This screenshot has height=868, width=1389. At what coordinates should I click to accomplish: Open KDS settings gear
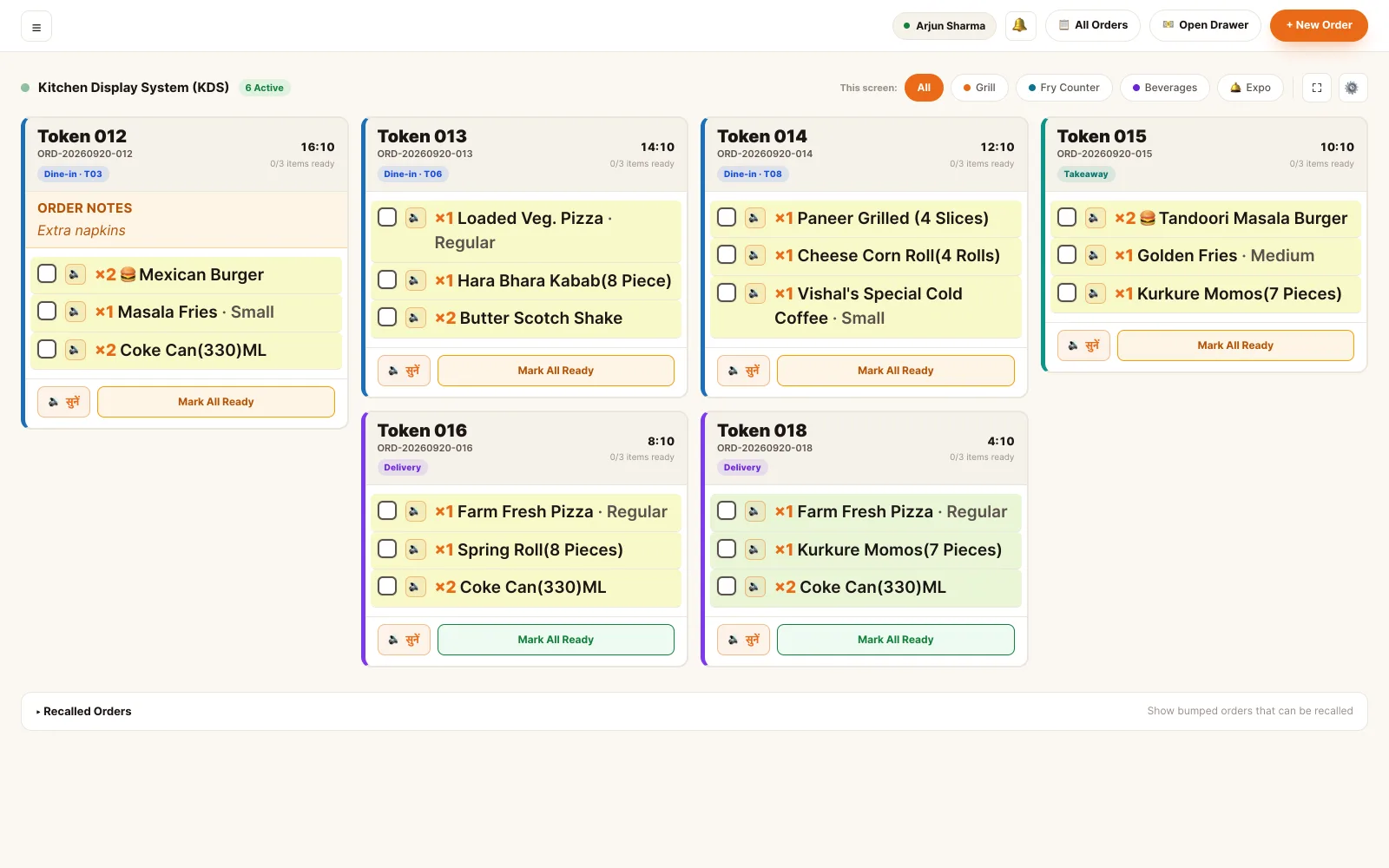pos(1353,88)
